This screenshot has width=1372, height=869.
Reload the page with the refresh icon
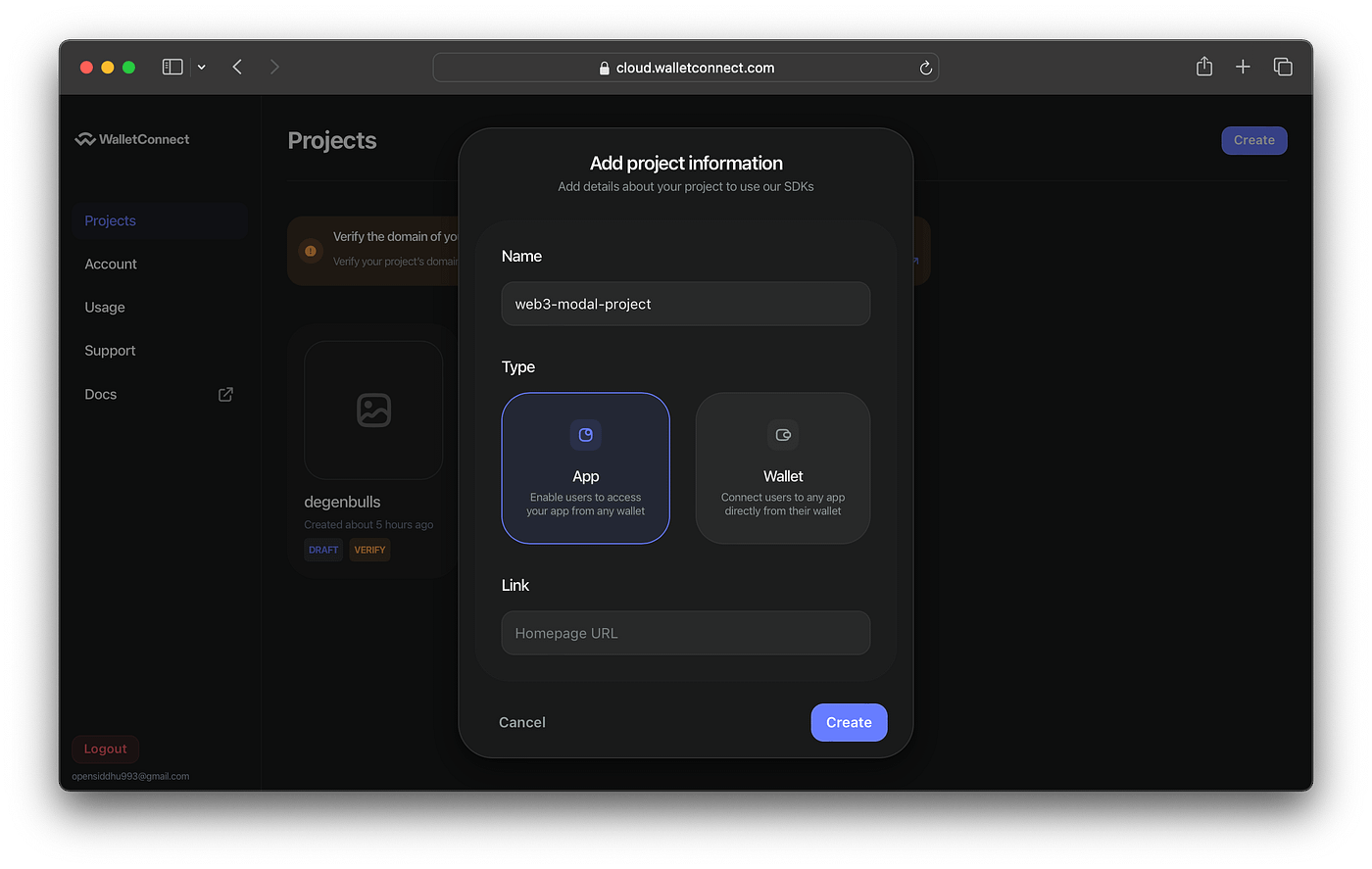pos(925,67)
